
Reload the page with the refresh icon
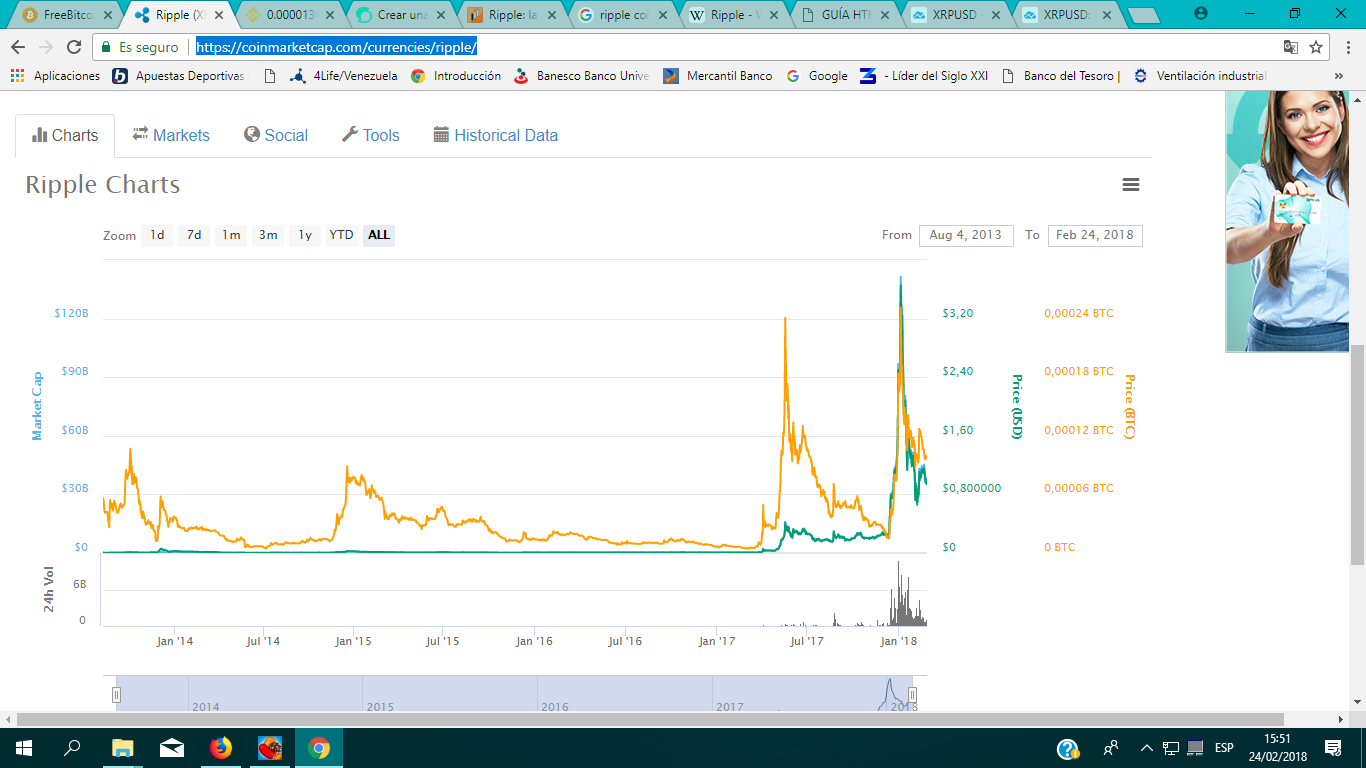74,47
